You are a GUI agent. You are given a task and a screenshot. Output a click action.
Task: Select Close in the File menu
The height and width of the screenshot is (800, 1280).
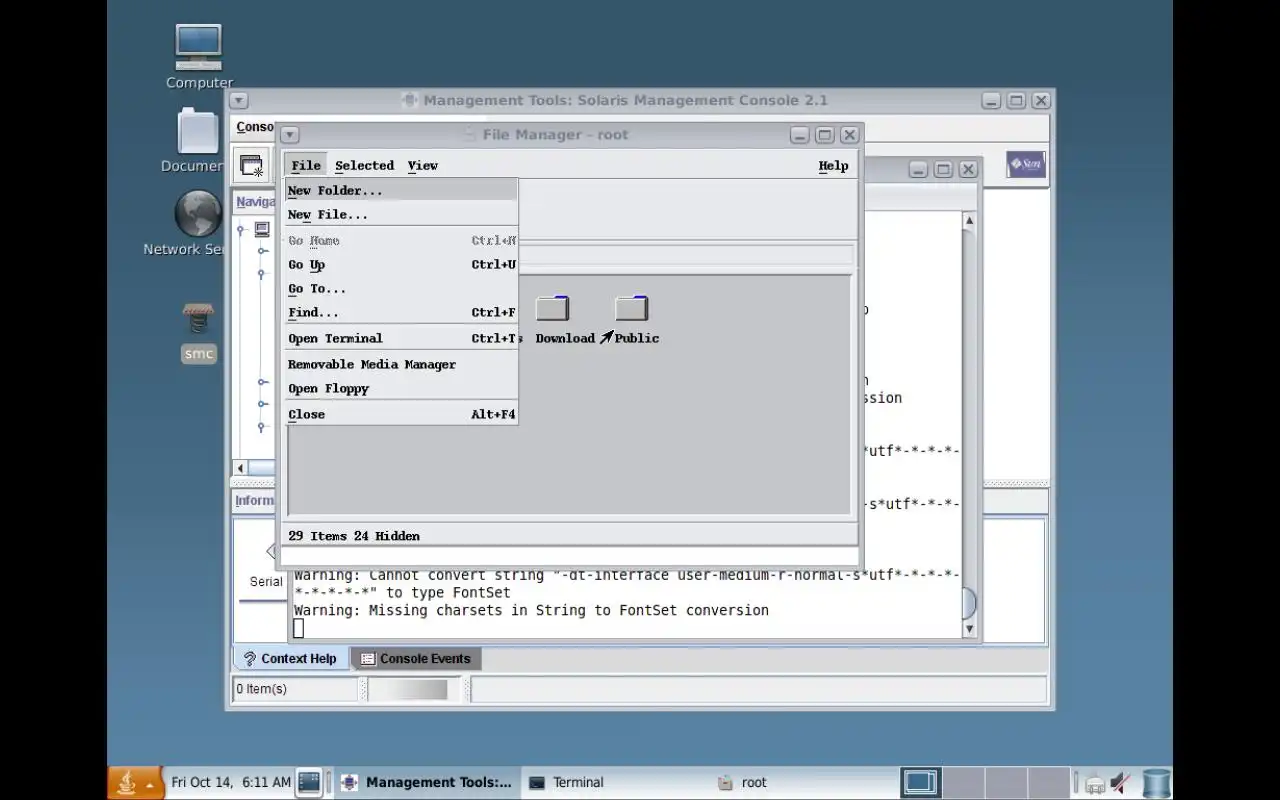(401, 414)
